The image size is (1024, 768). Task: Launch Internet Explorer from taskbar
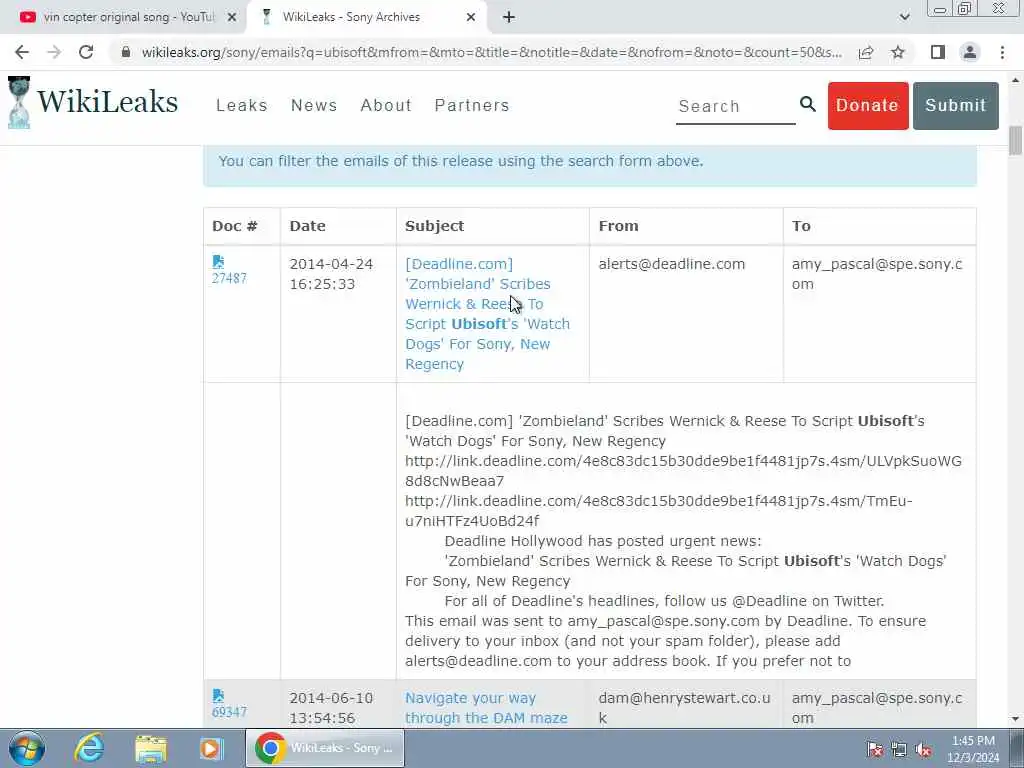tap(89, 748)
